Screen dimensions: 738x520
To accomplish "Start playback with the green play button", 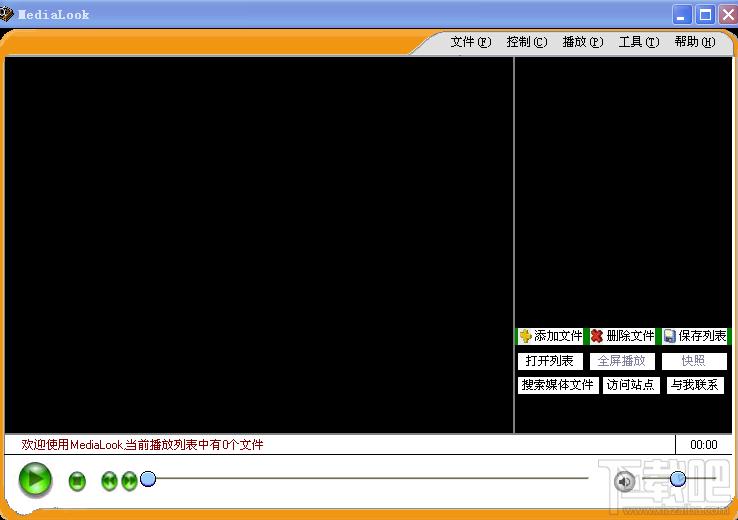I will (35, 480).
